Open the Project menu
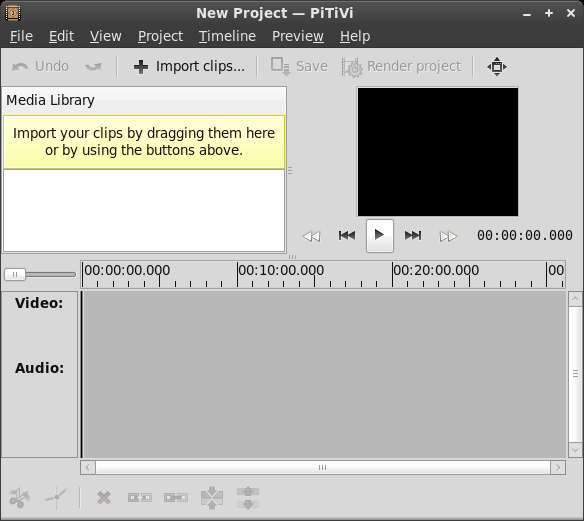Screen dimensions: 584x521 pos(160,36)
